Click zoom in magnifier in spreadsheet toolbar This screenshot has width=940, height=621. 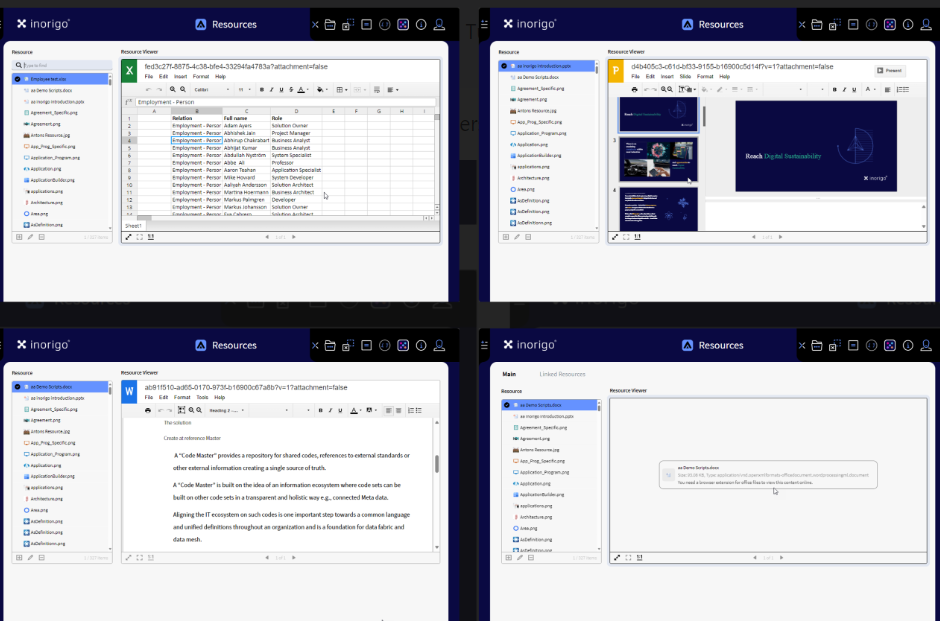click(x=171, y=89)
